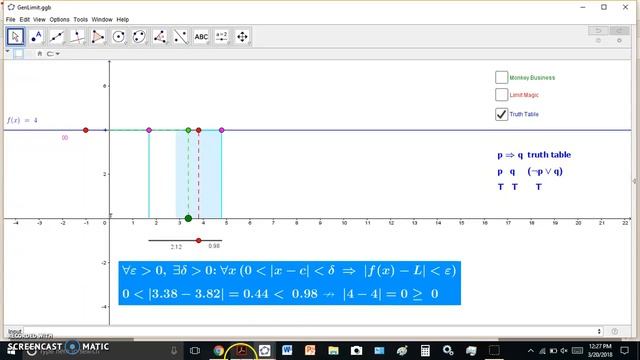Open the Calculator from the taskbar
This screenshot has width=640, height=360.
pyautogui.click(x=425, y=350)
